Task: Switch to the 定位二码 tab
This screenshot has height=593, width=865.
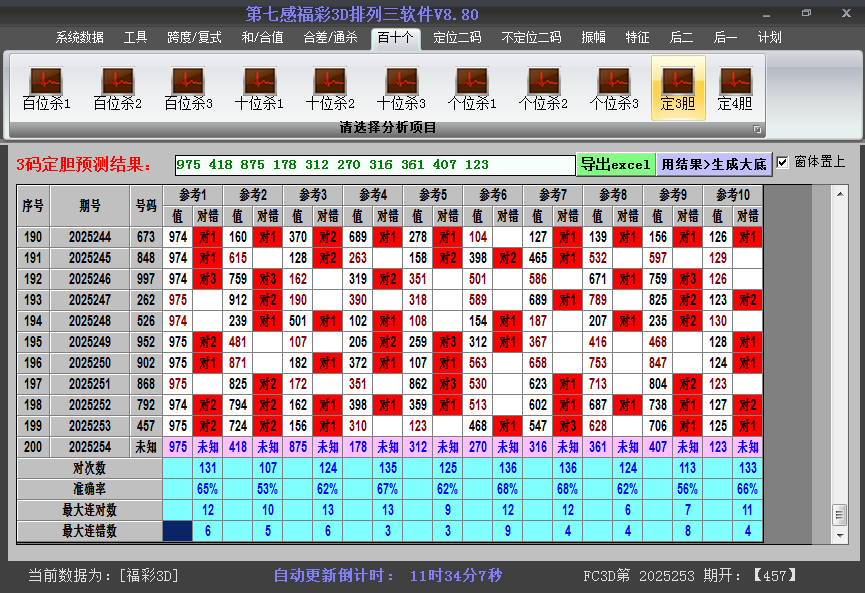Action: click(x=457, y=38)
